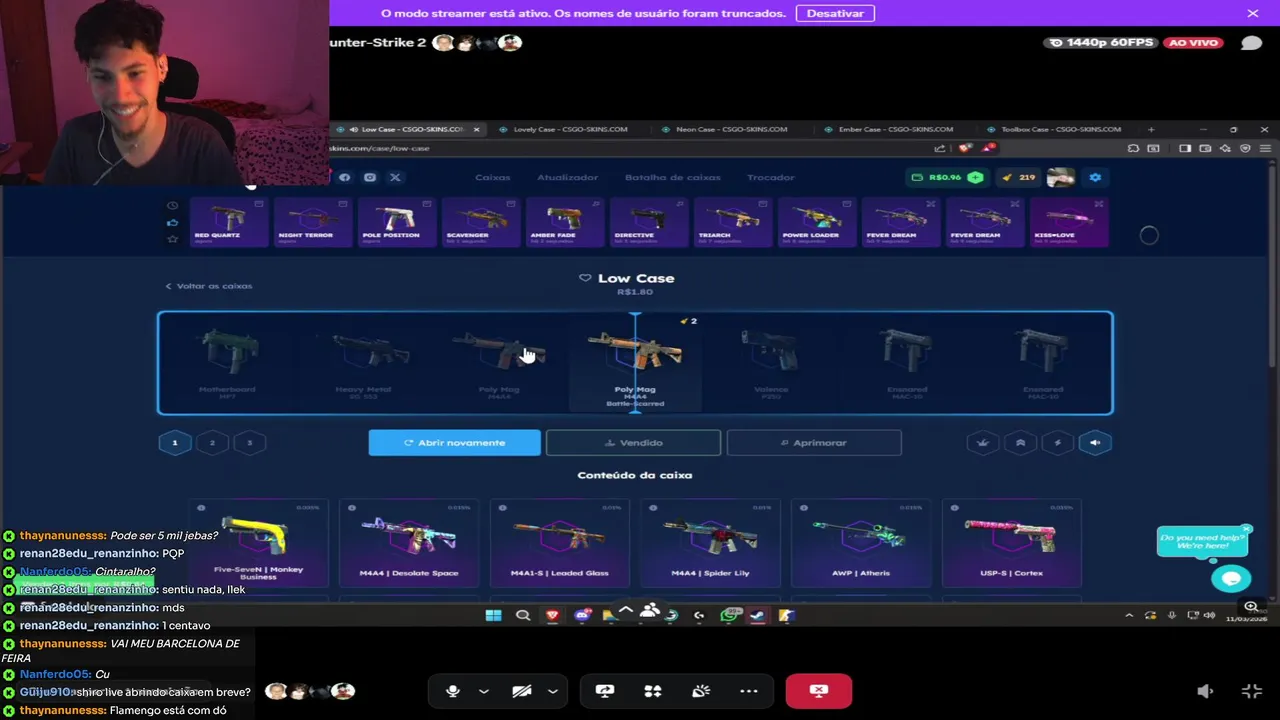Open the browser hamburger menu

click(x=1266, y=148)
